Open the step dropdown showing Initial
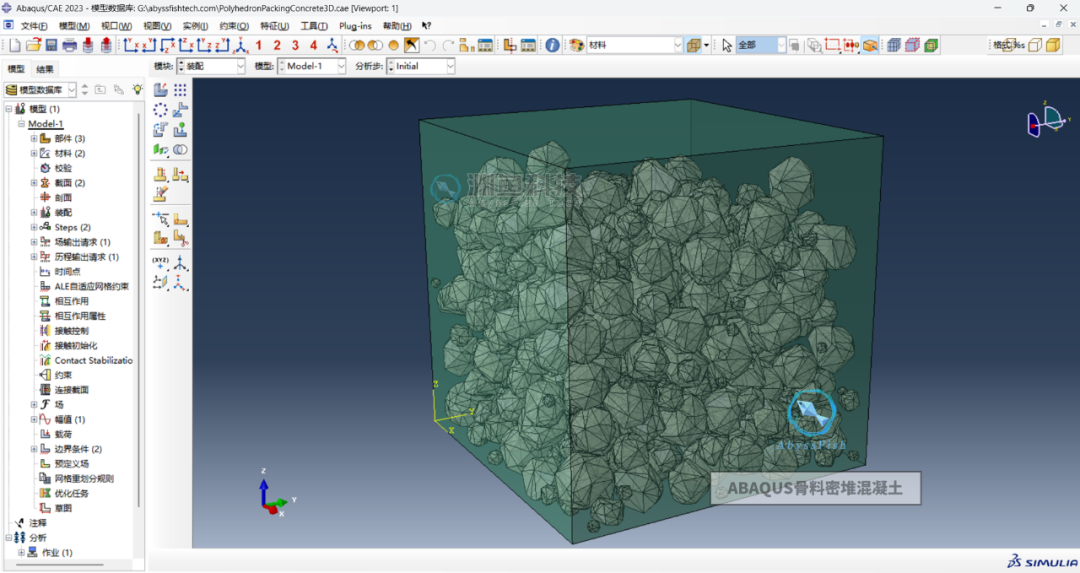1080x573 pixels. tap(421, 66)
